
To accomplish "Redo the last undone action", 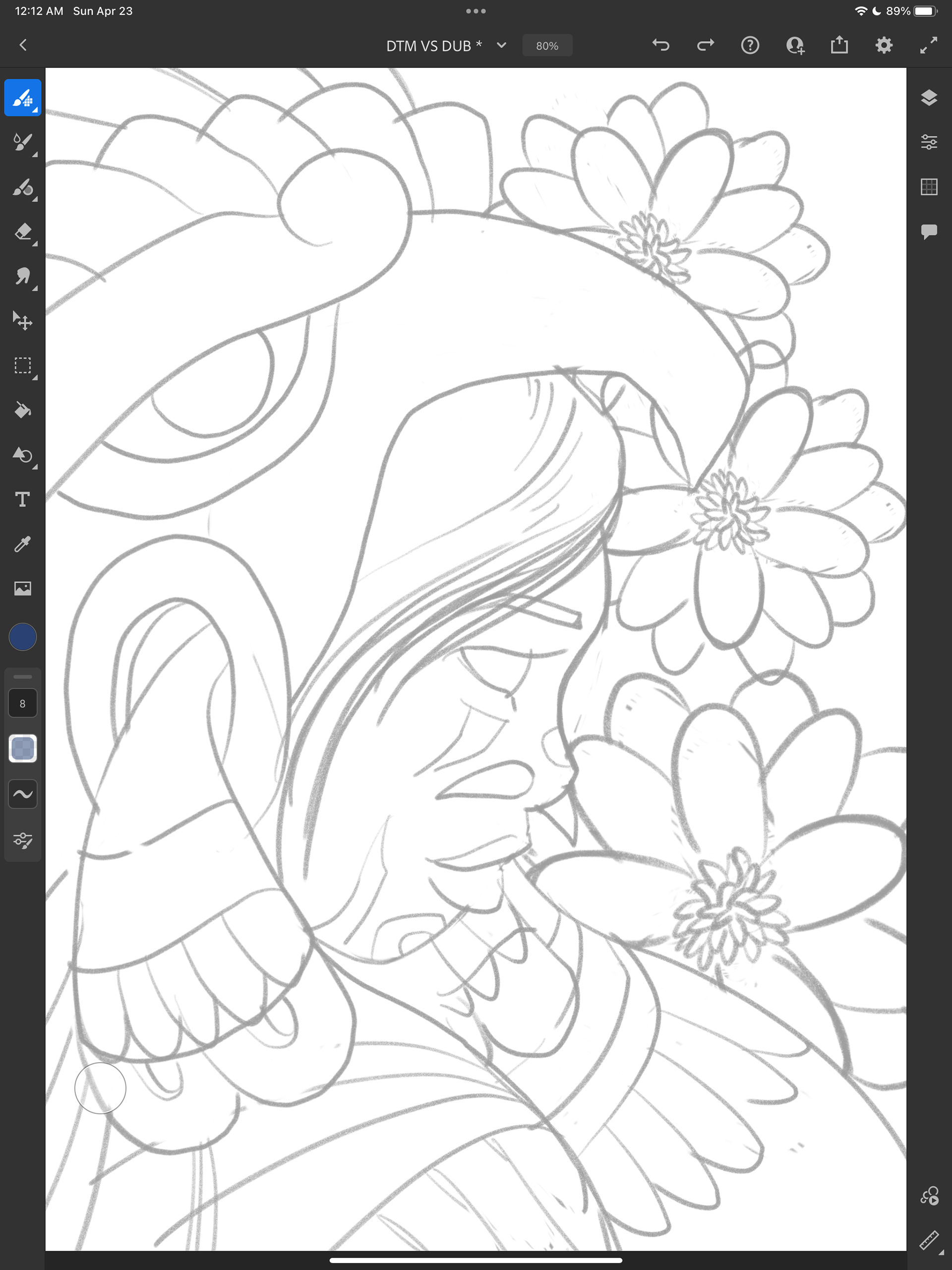I will (x=706, y=45).
